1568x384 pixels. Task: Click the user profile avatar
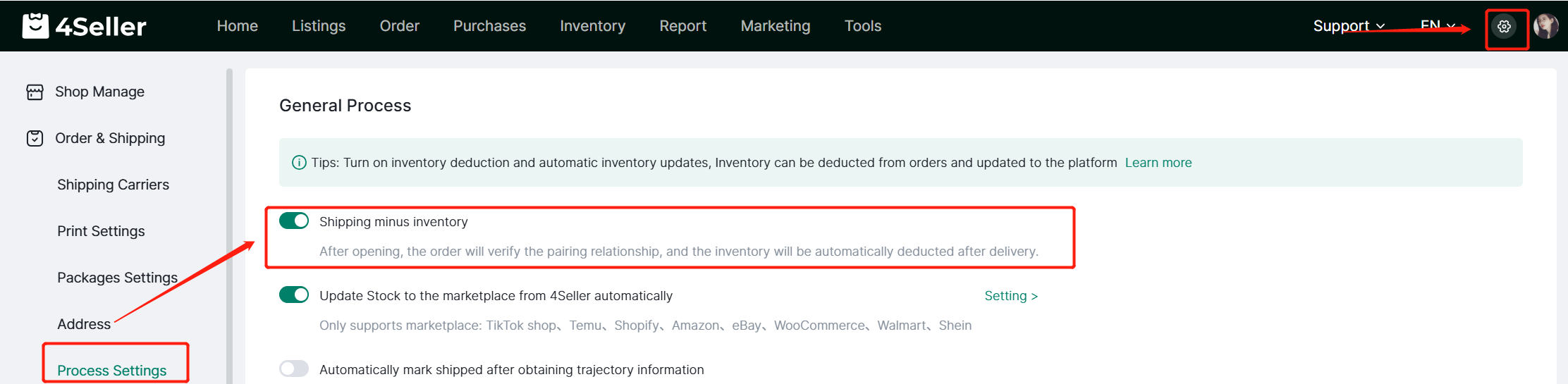[x=1545, y=27]
